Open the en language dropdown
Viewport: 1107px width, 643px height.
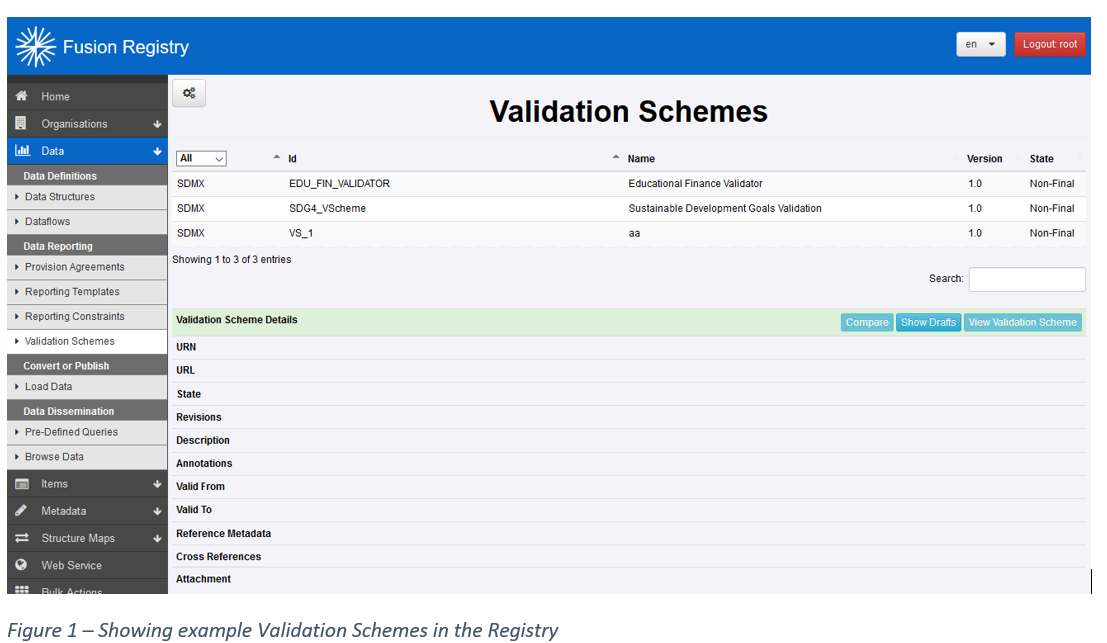pyautogui.click(x=980, y=44)
